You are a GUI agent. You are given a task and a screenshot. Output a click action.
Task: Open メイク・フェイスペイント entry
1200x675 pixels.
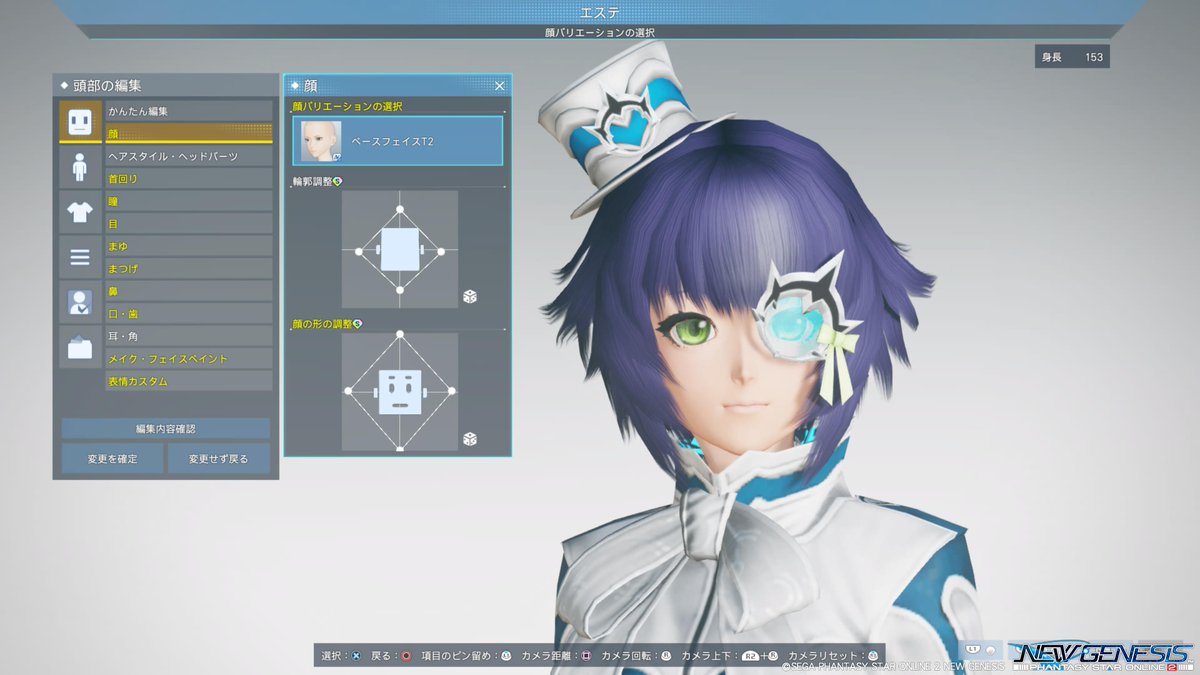tap(189, 358)
